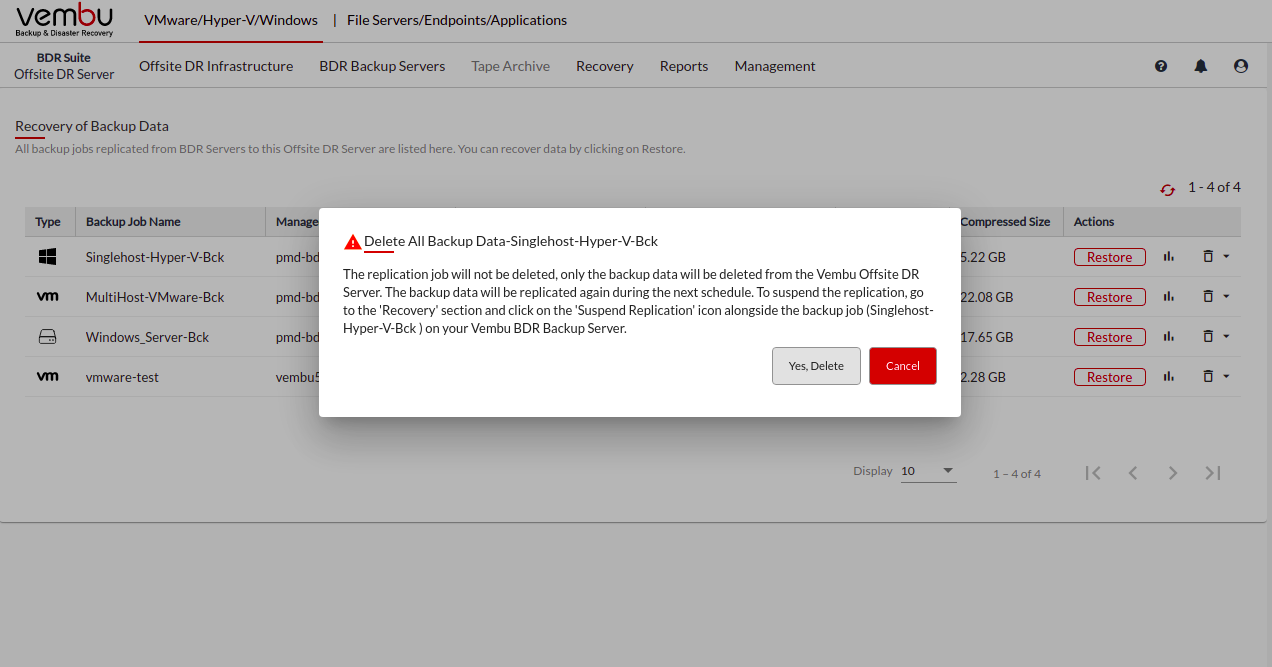Viewport: 1272px width, 667px height.
Task: Click the BDR Suite Offsite DR Server label
Action: tap(64, 66)
